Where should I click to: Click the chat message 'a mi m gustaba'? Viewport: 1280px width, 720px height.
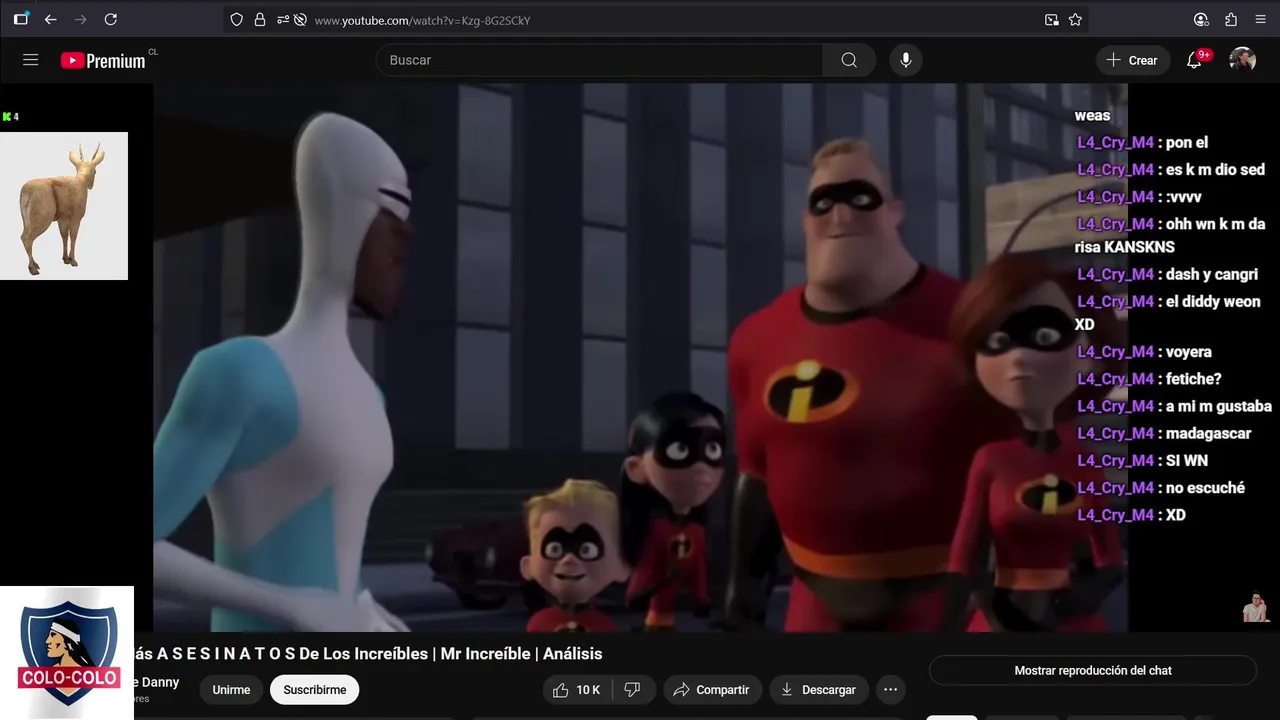(1219, 406)
